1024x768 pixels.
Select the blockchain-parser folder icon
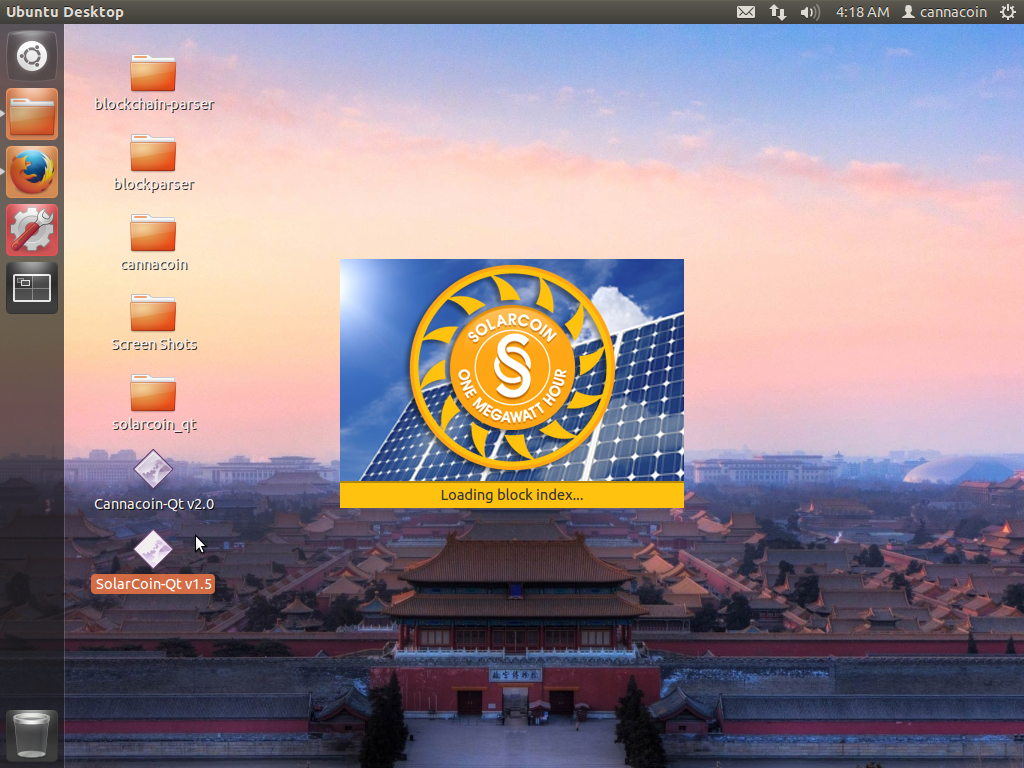click(x=153, y=73)
